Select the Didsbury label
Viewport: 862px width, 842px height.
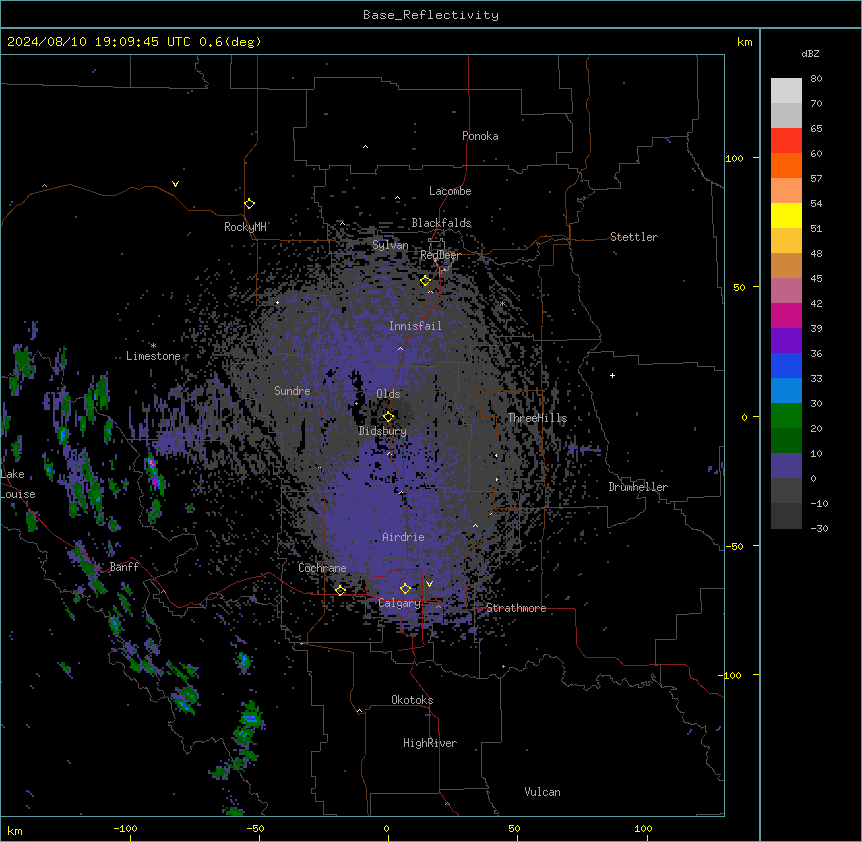tap(383, 431)
